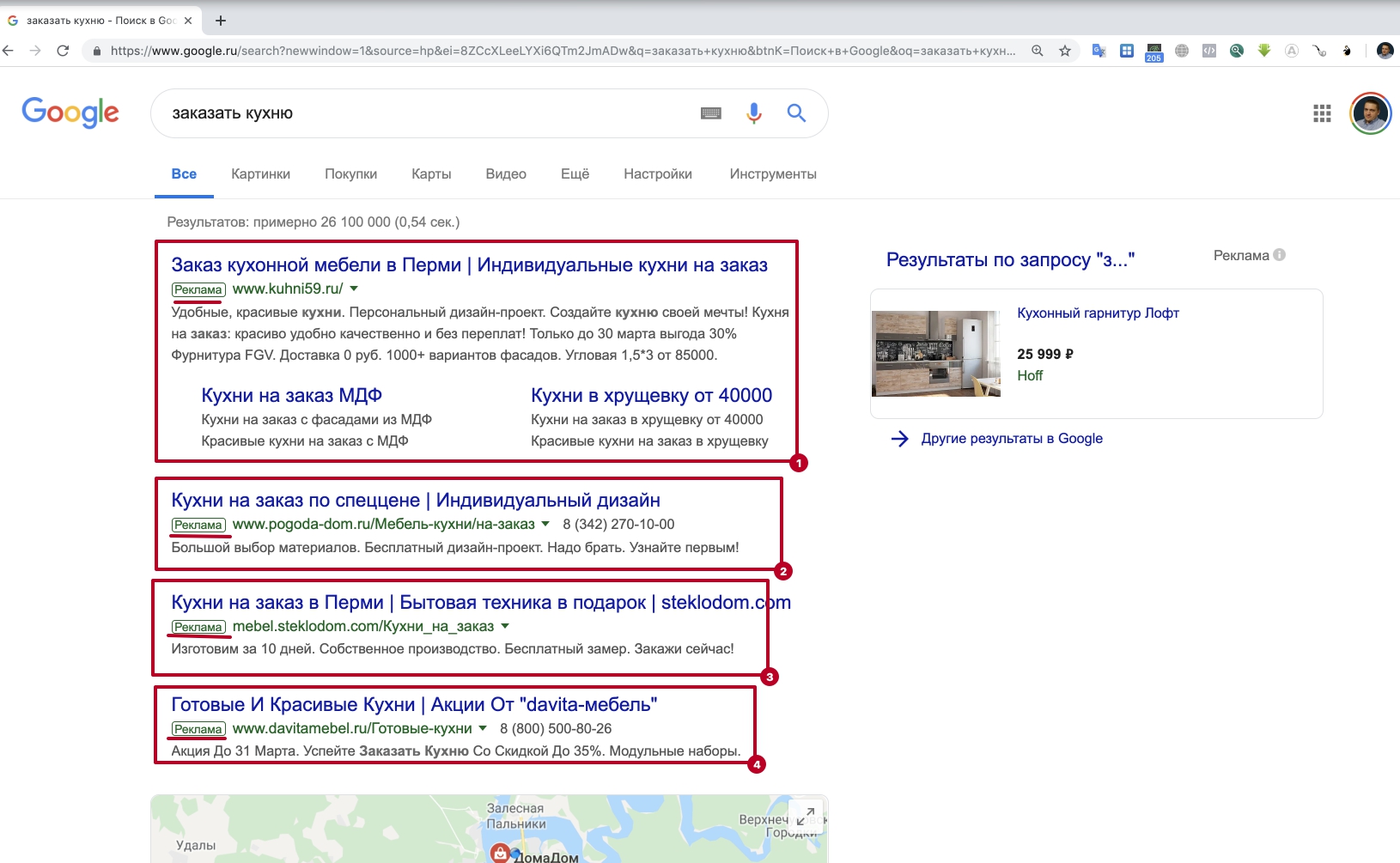Click the smoking pipe extension icon
Screen dimensions: 1400x863
[x=1319, y=51]
